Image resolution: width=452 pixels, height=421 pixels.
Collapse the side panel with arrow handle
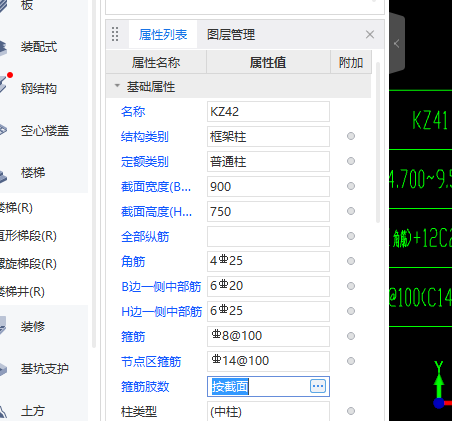(397, 44)
